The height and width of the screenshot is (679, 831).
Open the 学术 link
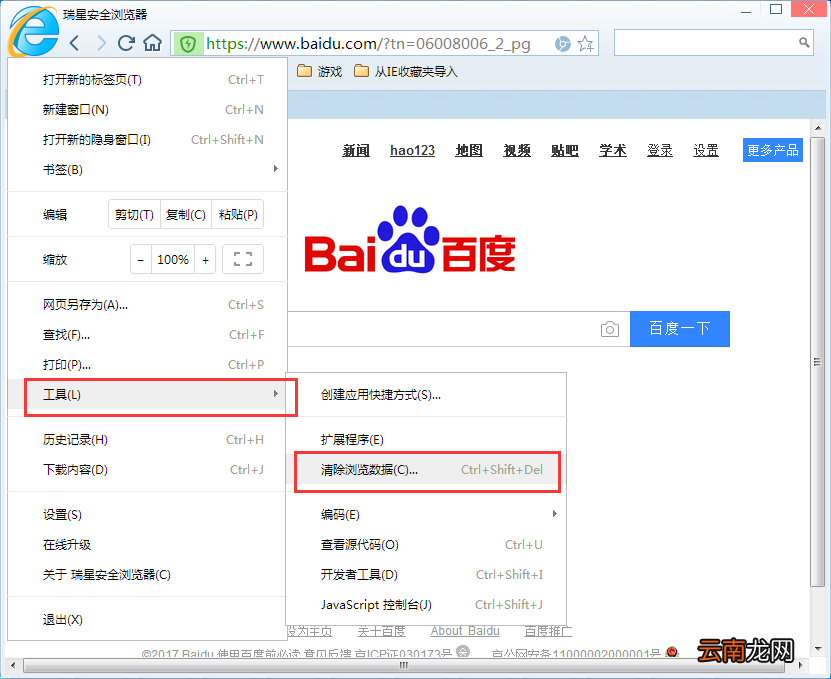pyautogui.click(x=613, y=151)
